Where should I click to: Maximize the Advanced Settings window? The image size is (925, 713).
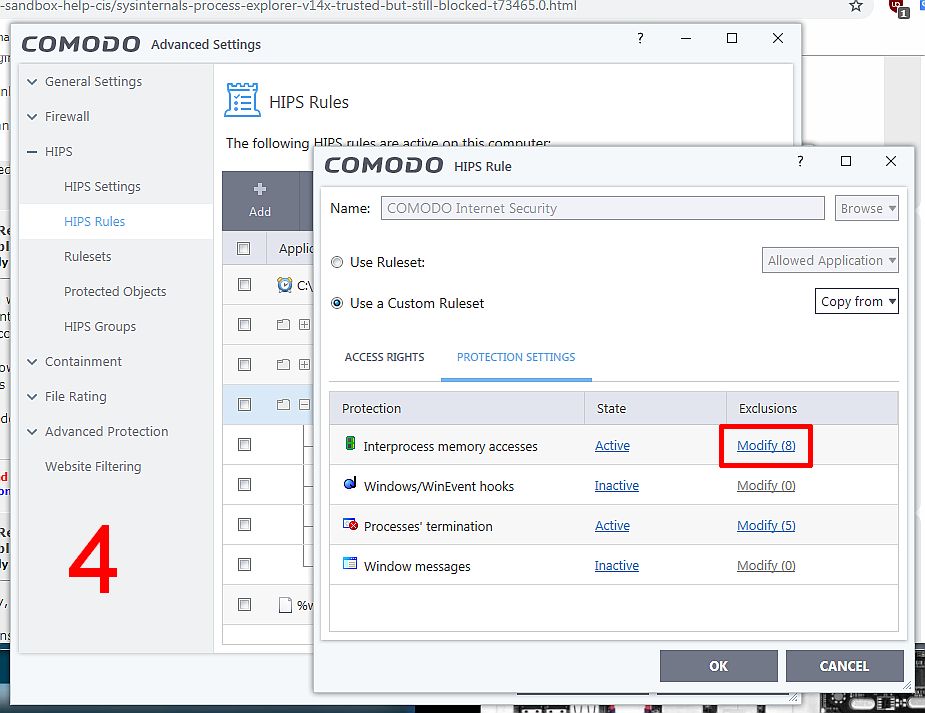[x=732, y=38]
